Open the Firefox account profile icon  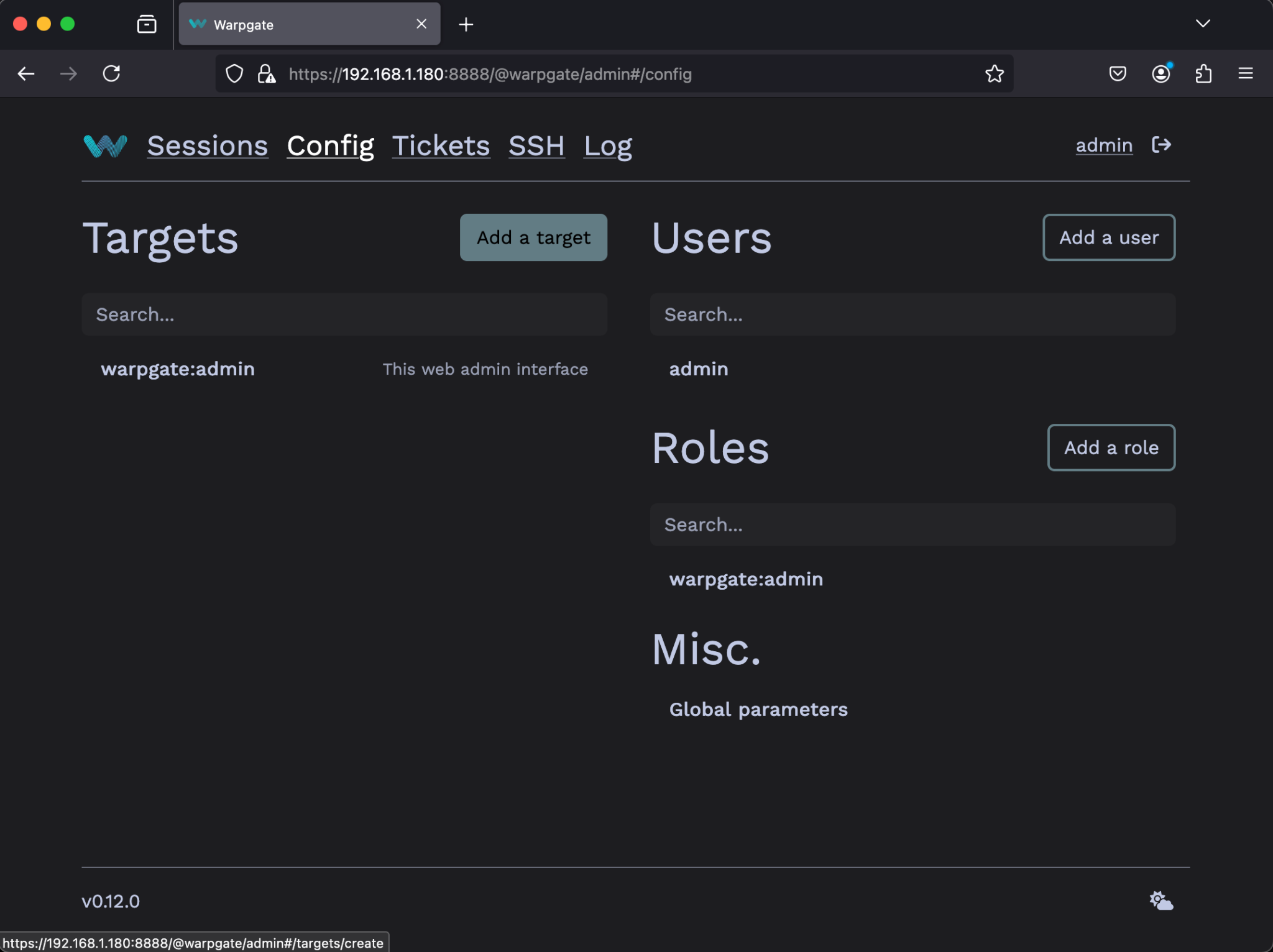tap(1161, 73)
